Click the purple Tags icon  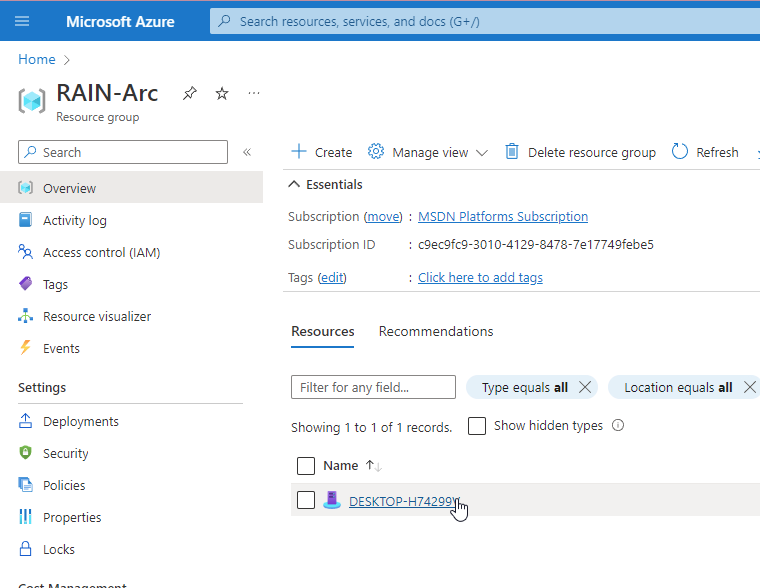click(25, 284)
